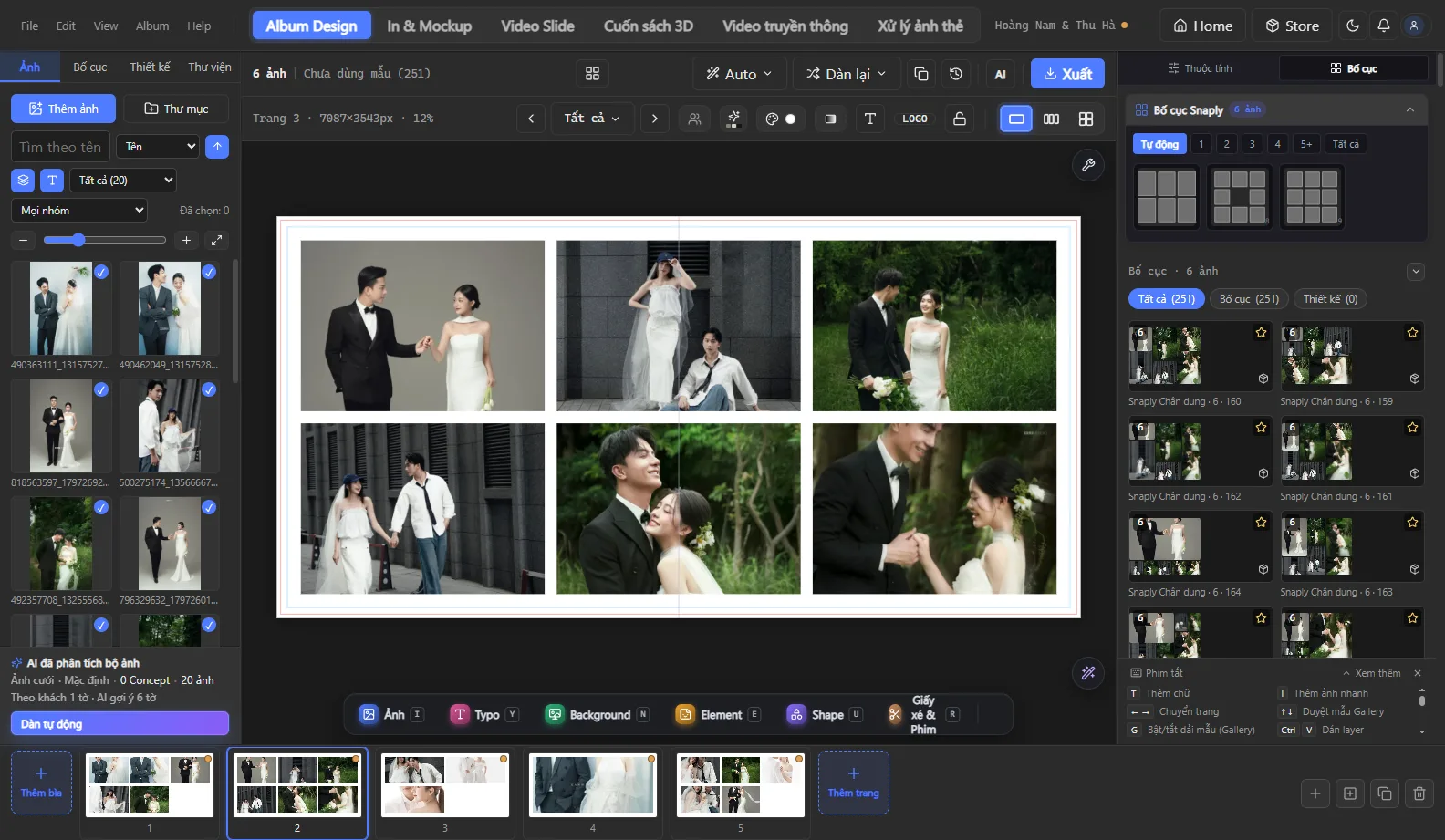Viewport: 1445px width, 840px height.
Task: Open the Album menu
Action: pos(152,26)
